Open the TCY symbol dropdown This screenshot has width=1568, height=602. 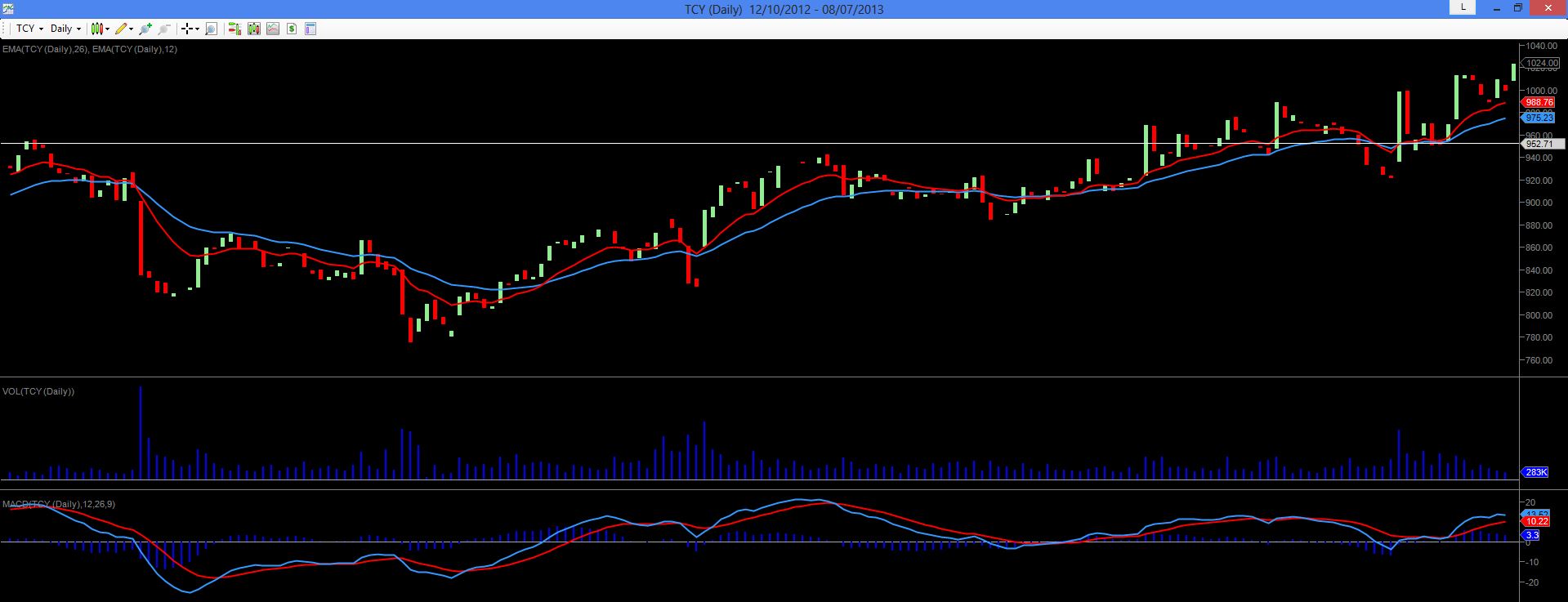coord(30,29)
